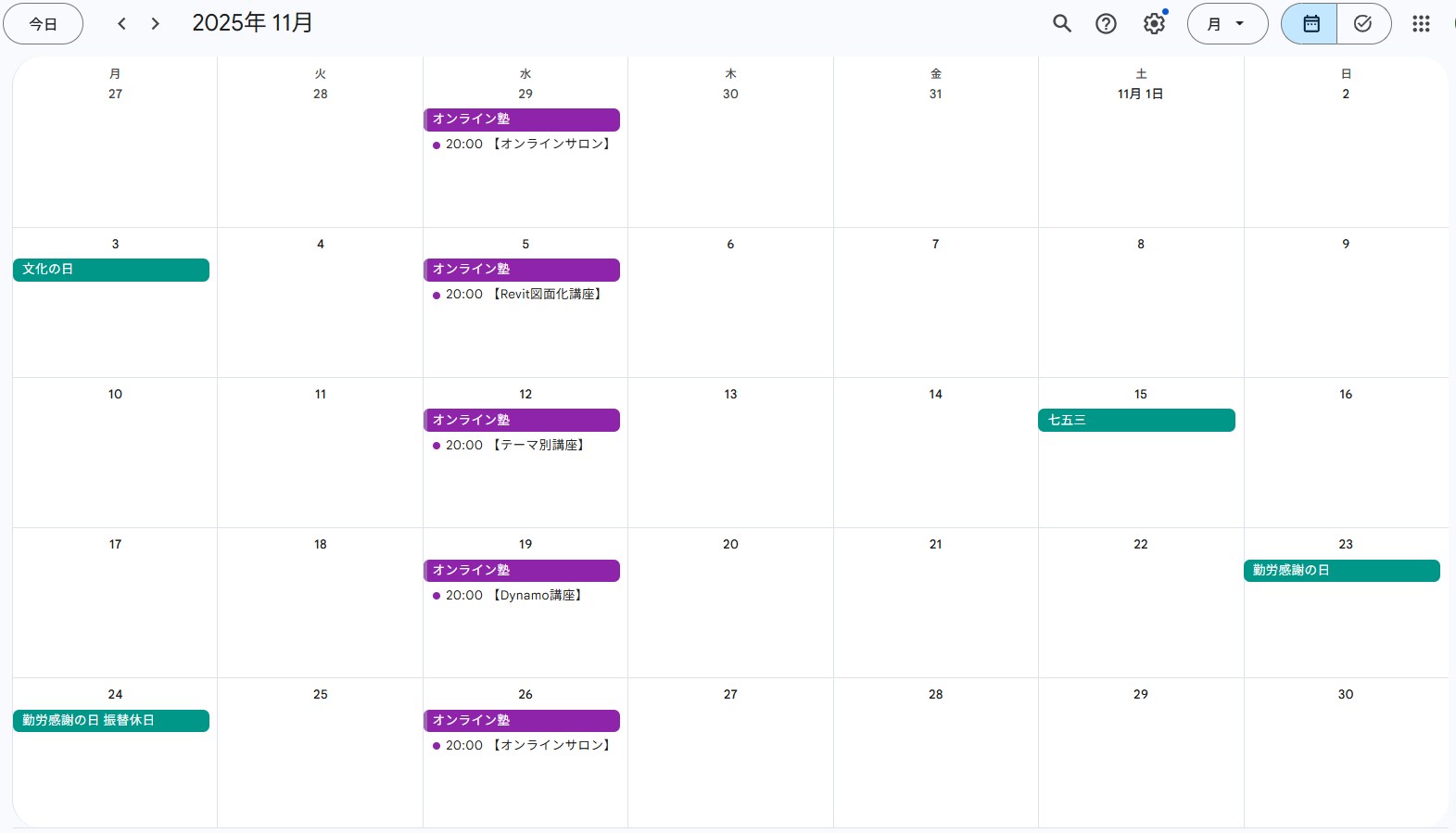This screenshot has height=833, width=1456.
Task: Click the search magnifier icon
Action: [1062, 24]
